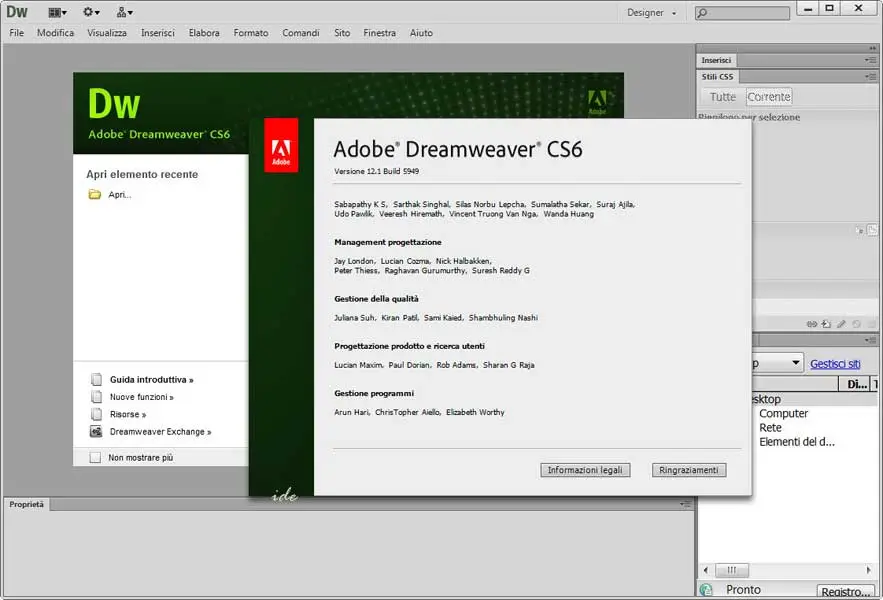Switch CSS view to Corrente

(769, 97)
